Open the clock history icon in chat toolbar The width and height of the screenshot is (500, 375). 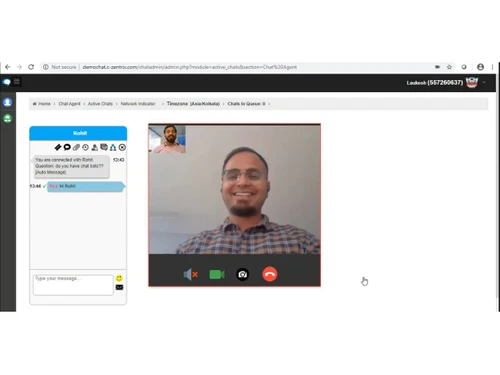click(86, 147)
